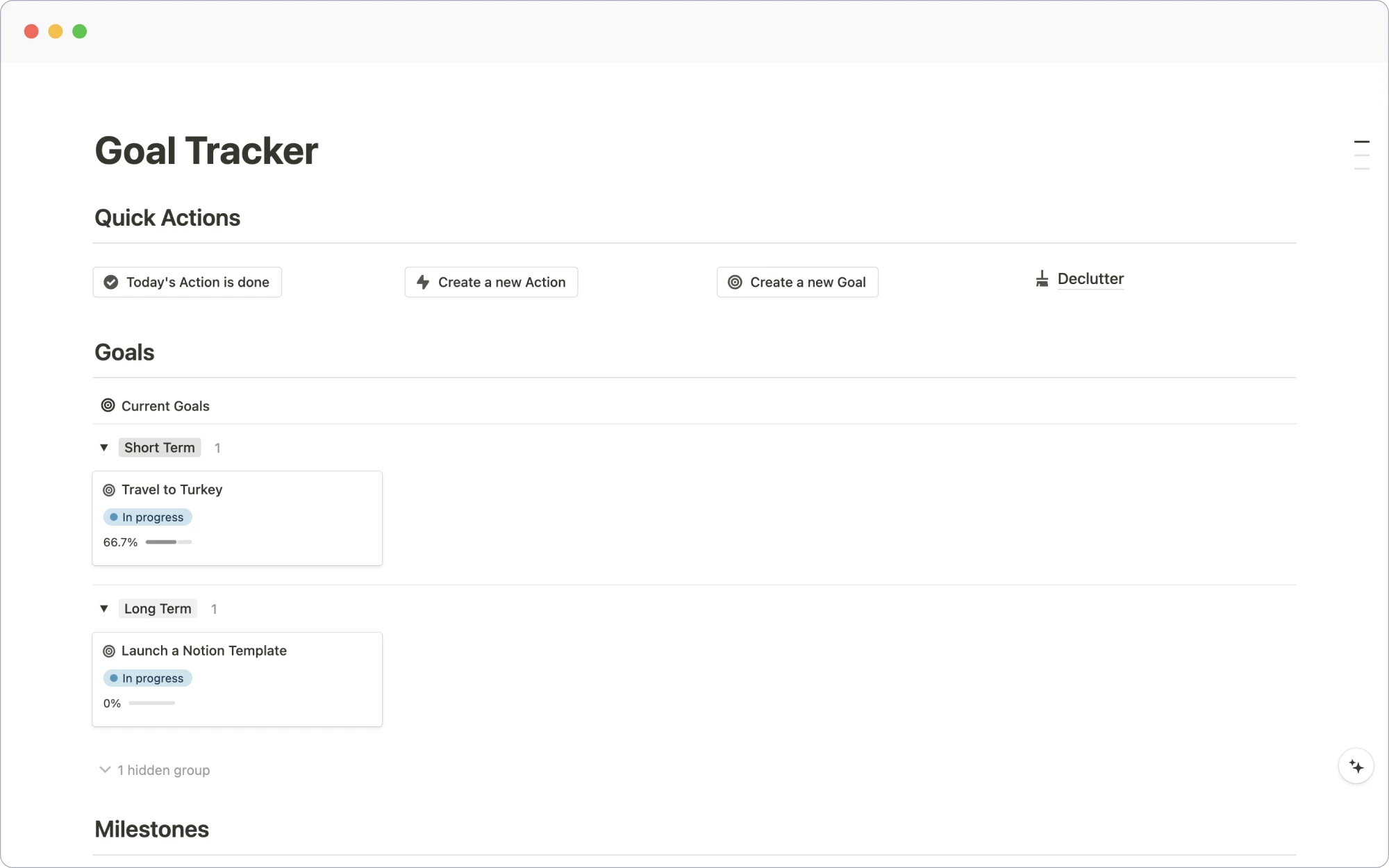Click the lightning bolt icon on Create a new Action

pyautogui.click(x=423, y=281)
